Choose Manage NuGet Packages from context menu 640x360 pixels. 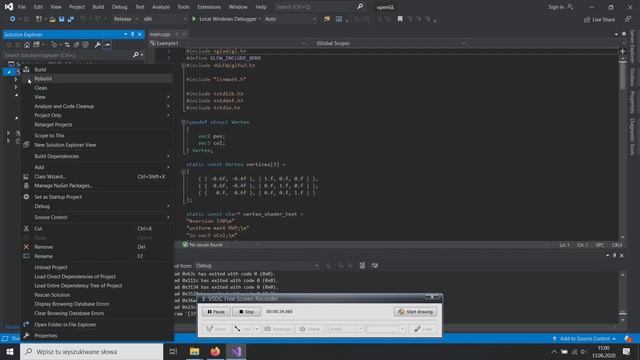coord(97,186)
